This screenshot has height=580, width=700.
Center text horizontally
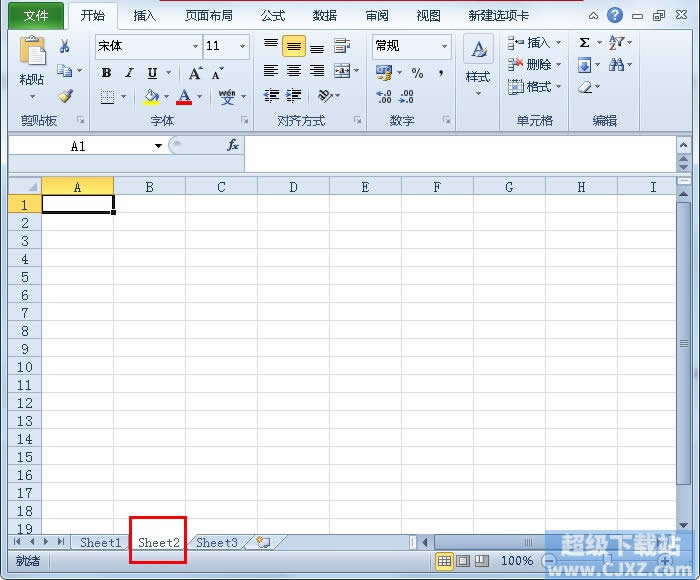tap(294, 71)
